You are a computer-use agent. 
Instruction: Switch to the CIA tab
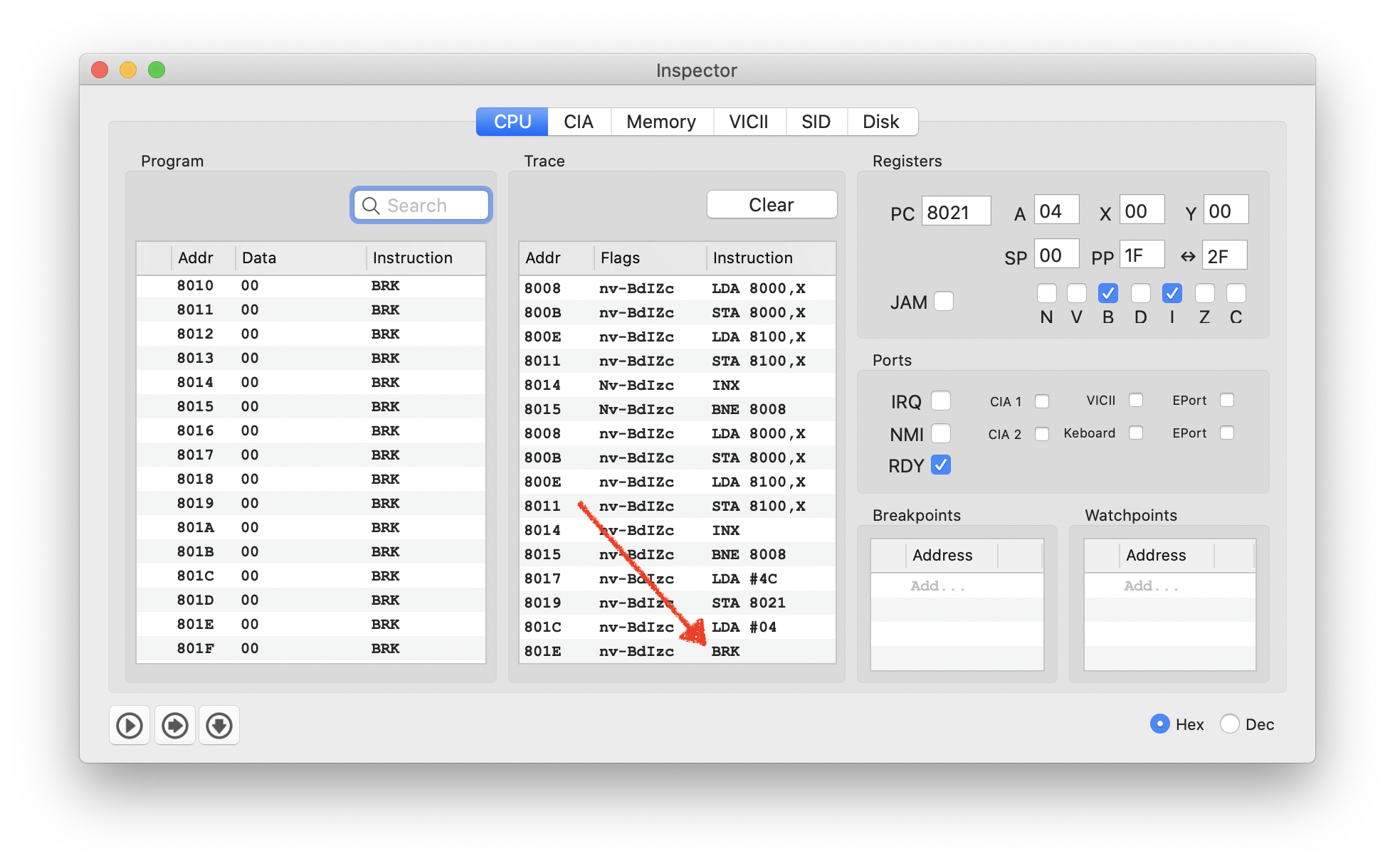click(x=579, y=122)
